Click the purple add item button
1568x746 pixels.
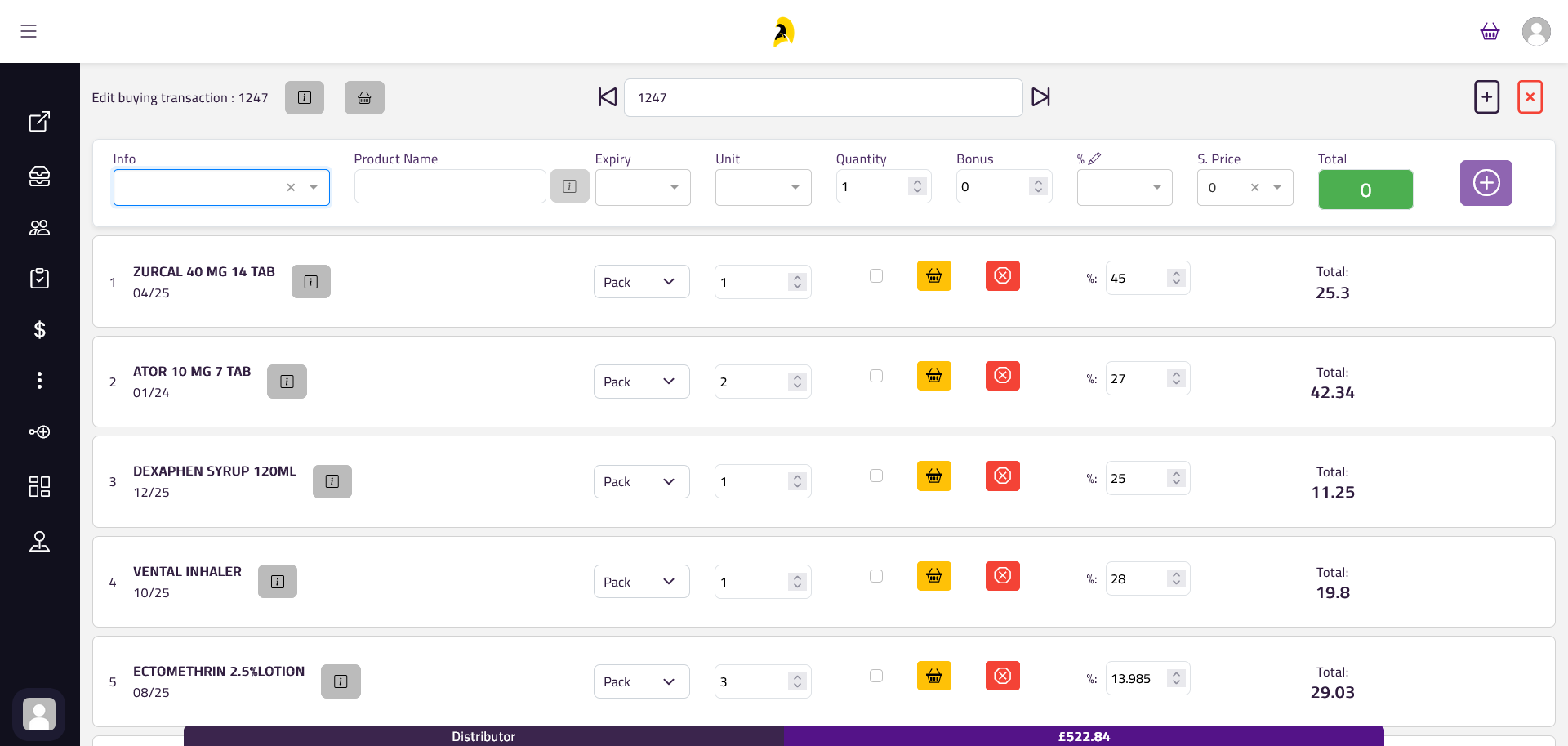pos(1486,183)
